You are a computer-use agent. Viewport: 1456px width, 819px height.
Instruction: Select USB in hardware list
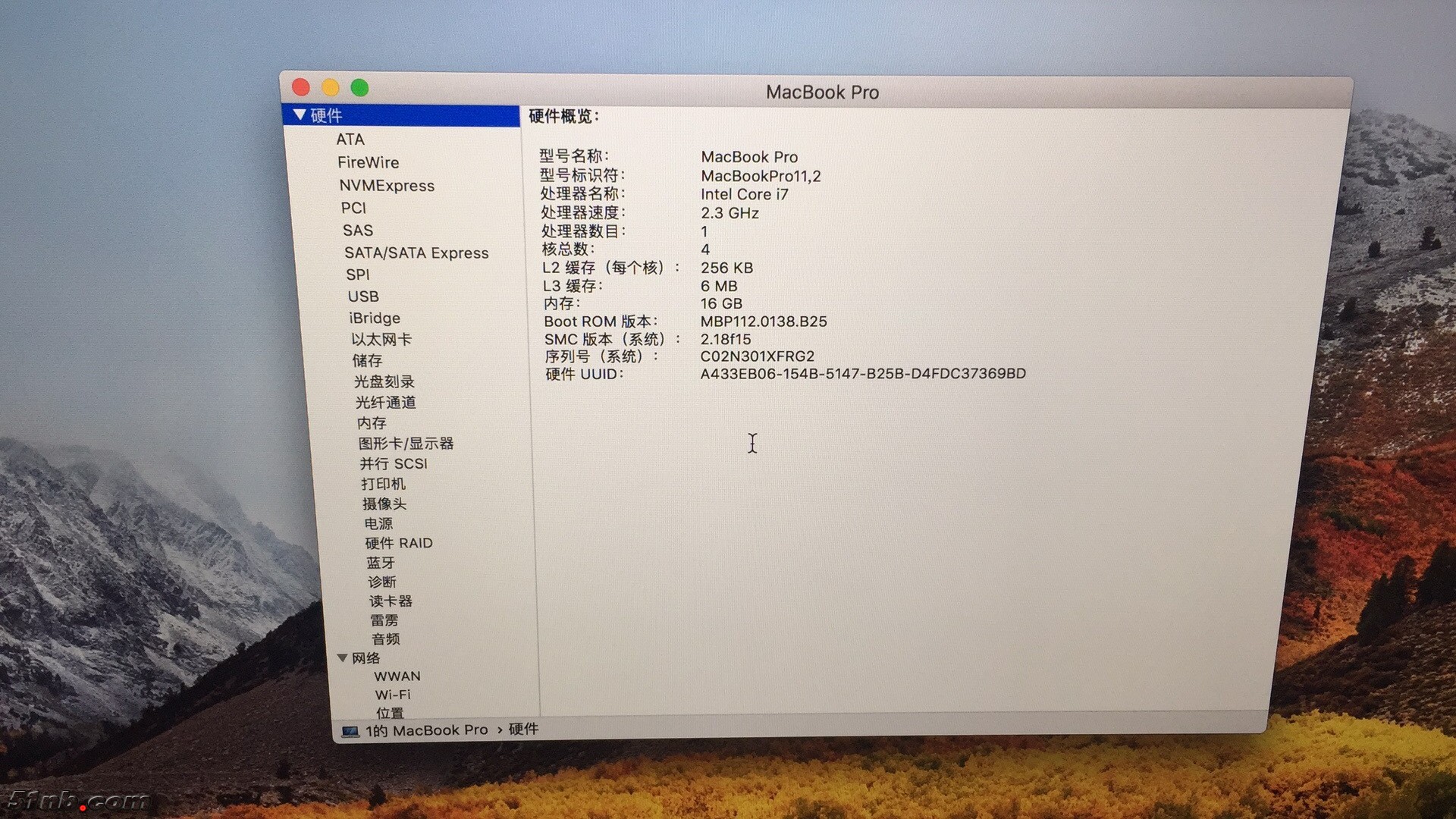tap(363, 297)
